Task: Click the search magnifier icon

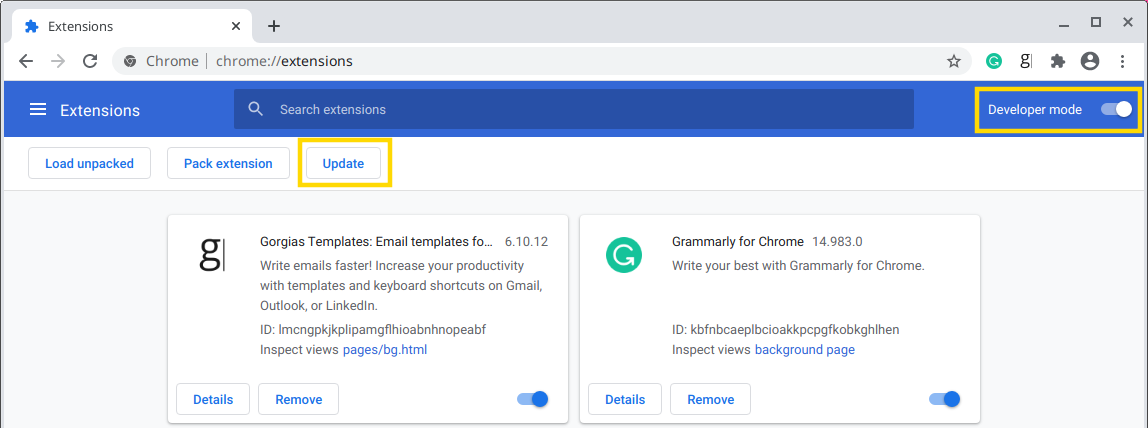Action: coord(256,109)
